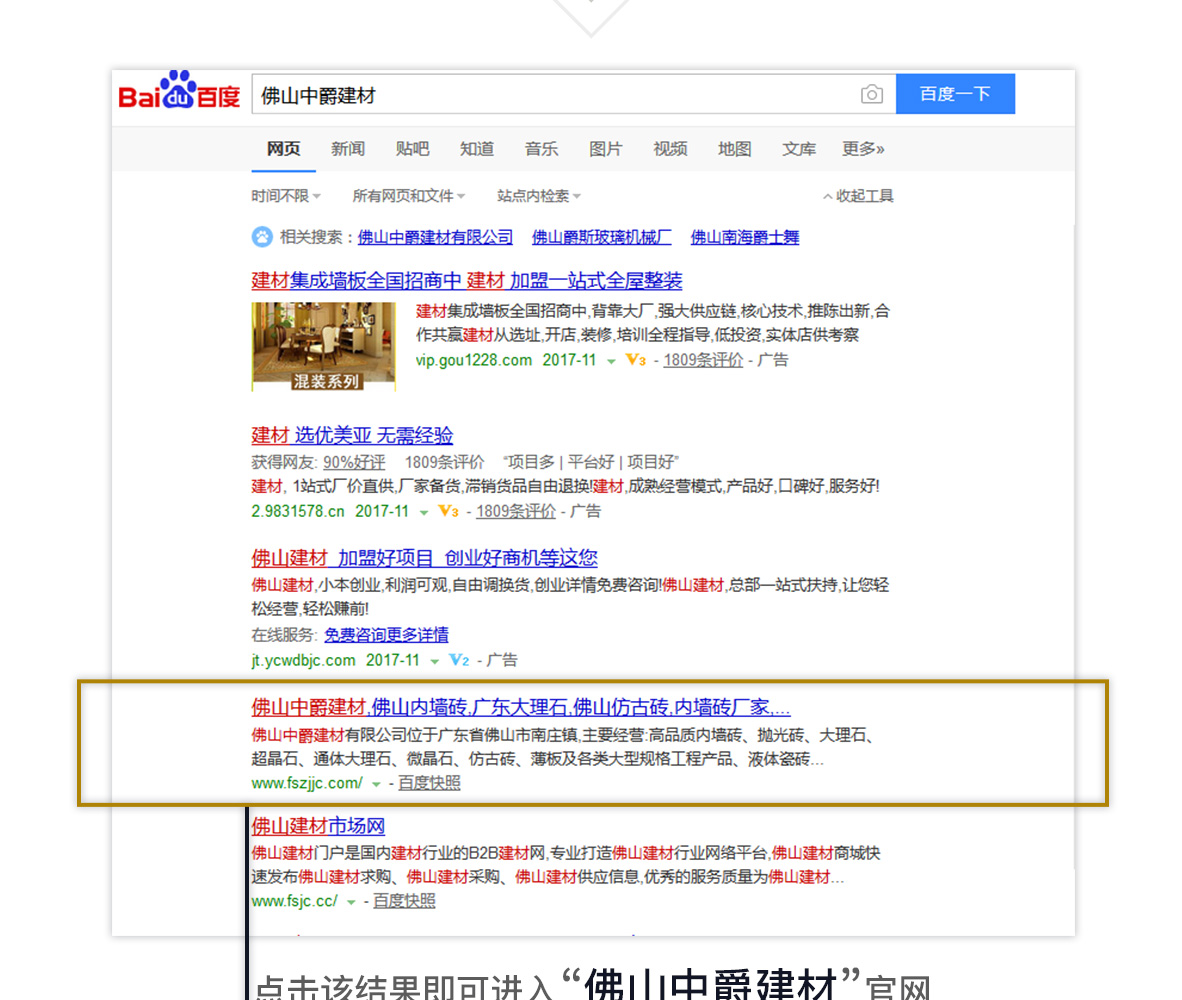
Task: Click the 混装系列 ad thumbnail image
Action: tap(324, 346)
